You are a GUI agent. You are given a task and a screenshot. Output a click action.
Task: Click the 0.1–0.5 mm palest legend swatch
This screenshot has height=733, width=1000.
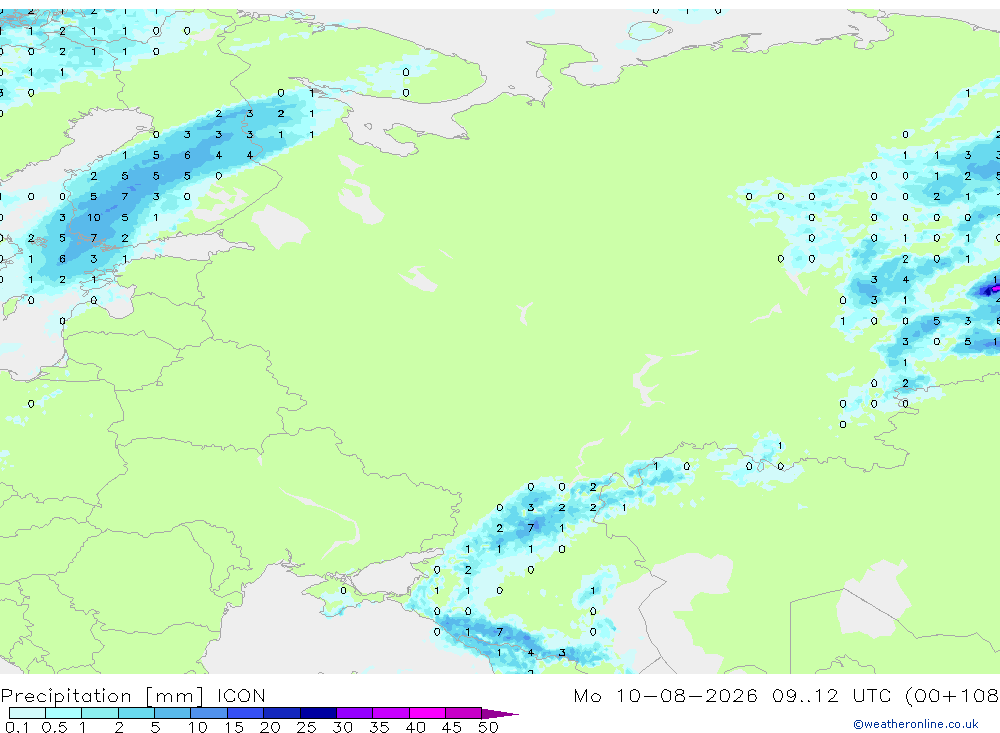tap(27, 713)
